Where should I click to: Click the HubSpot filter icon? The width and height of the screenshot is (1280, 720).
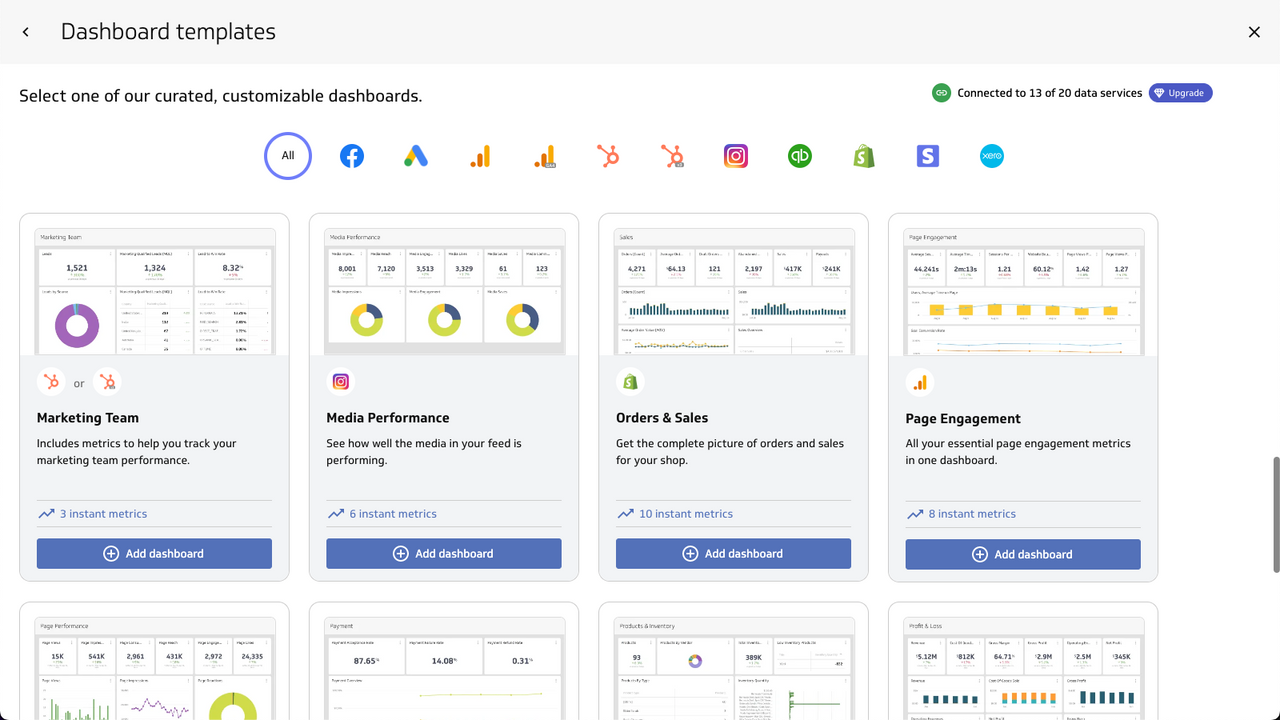click(x=608, y=156)
